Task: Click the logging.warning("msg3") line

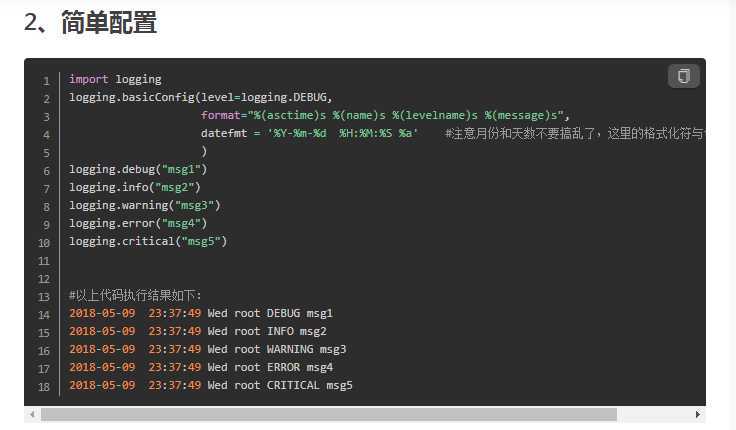Action: pyautogui.click(x=145, y=205)
